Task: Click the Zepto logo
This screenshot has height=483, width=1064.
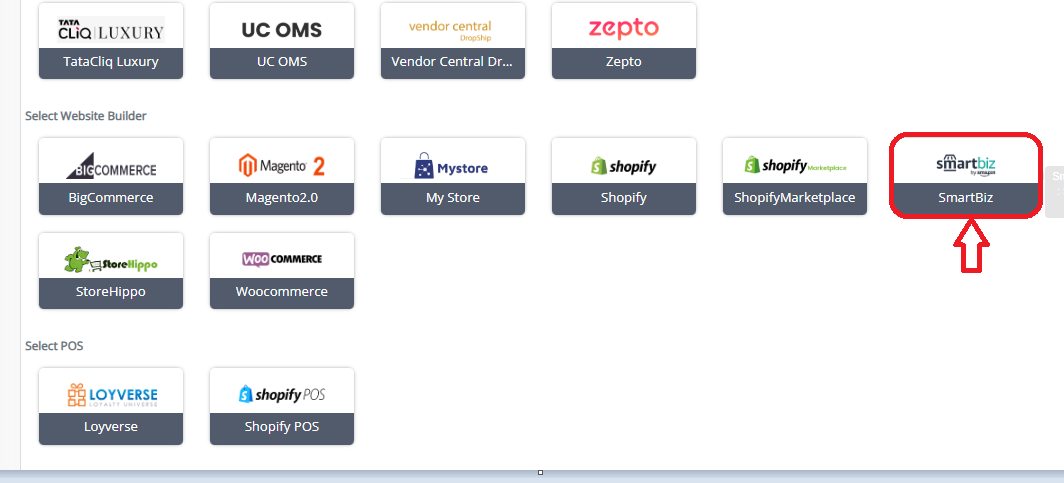Action: tap(623, 28)
